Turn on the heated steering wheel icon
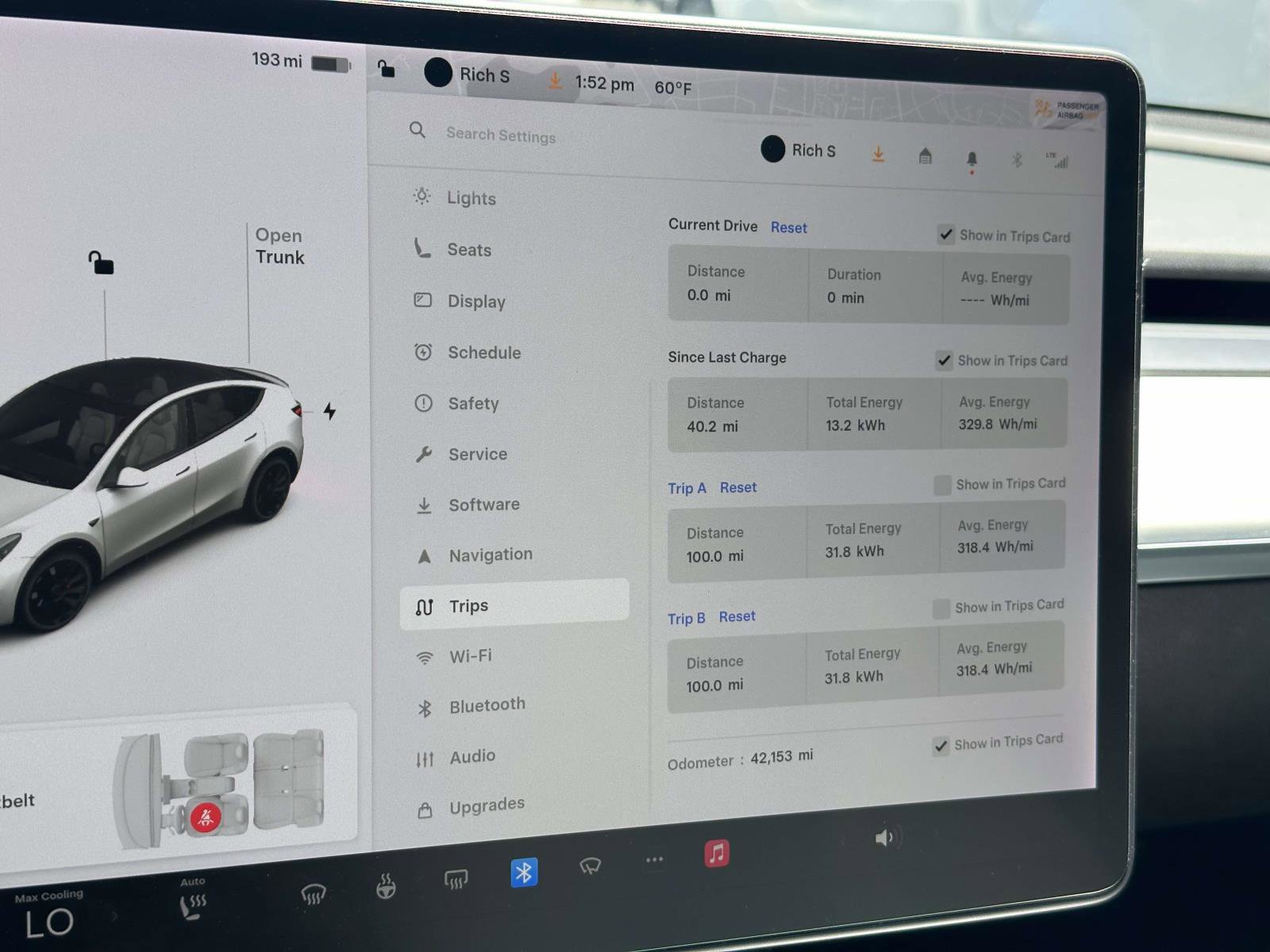The height and width of the screenshot is (952, 1270). click(386, 886)
